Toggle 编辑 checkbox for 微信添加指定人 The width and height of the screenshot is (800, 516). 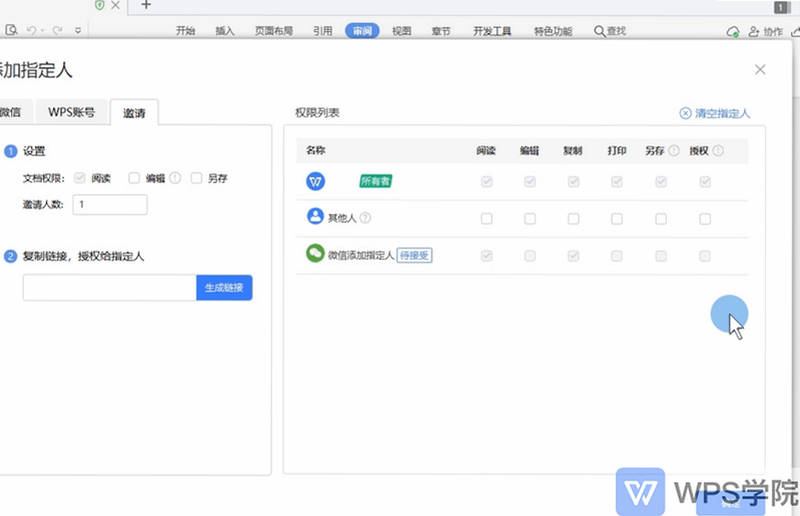[x=530, y=256]
